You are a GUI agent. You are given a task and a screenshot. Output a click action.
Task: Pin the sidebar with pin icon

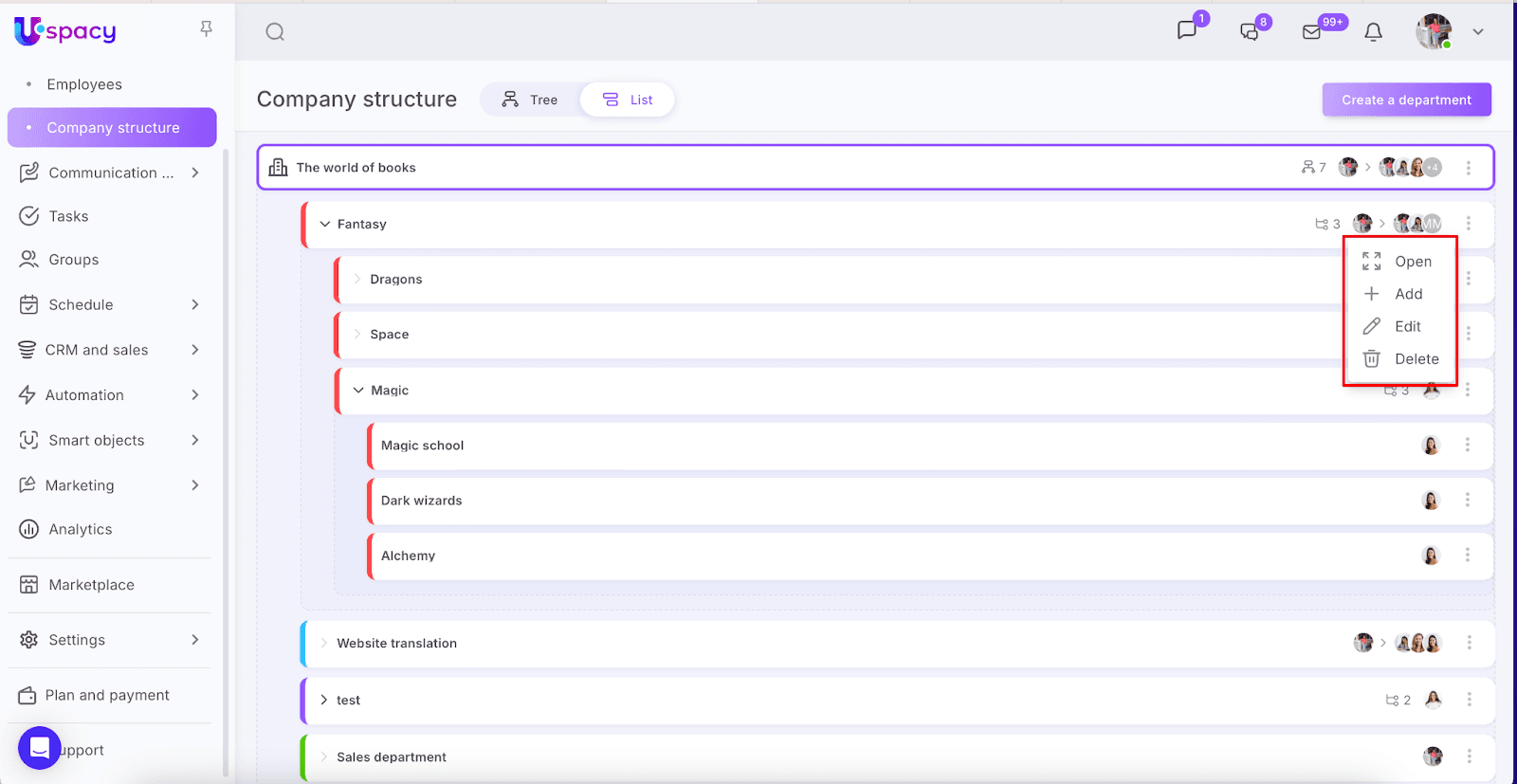(206, 29)
